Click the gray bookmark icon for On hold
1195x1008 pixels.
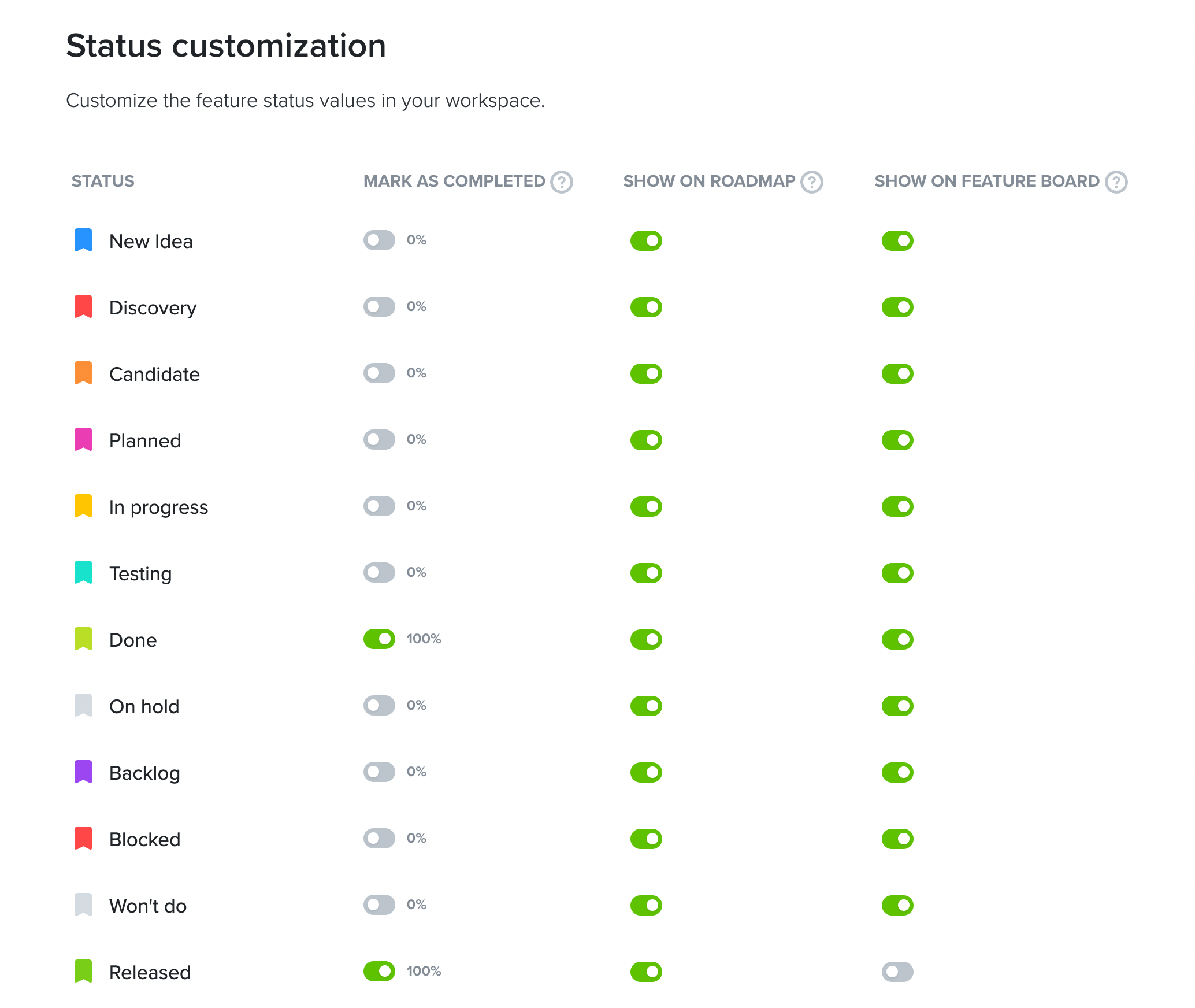point(83,706)
